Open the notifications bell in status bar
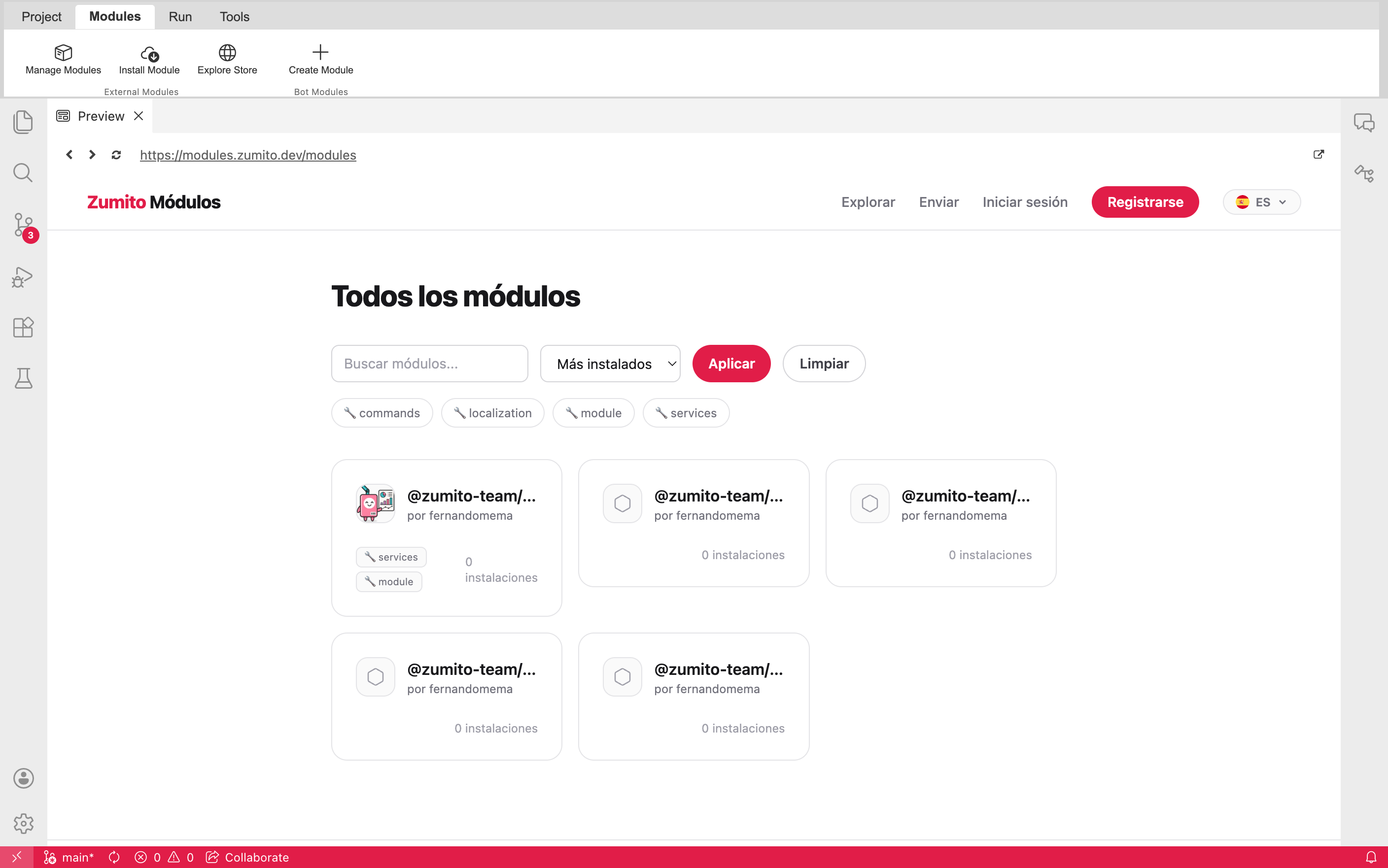1388x868 pixels. tap(1371, 857)
